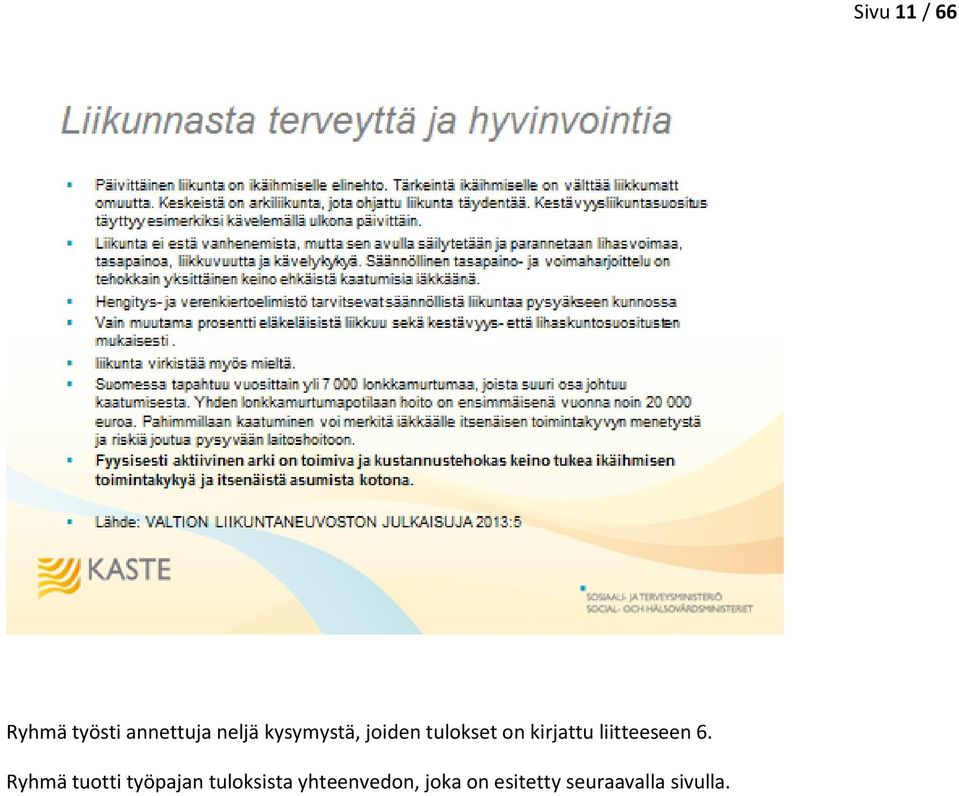Click the 'Sosiaali- ja terveysministeriö' ministry text
This screenshot has width=959, height=796.
(654, 597)
